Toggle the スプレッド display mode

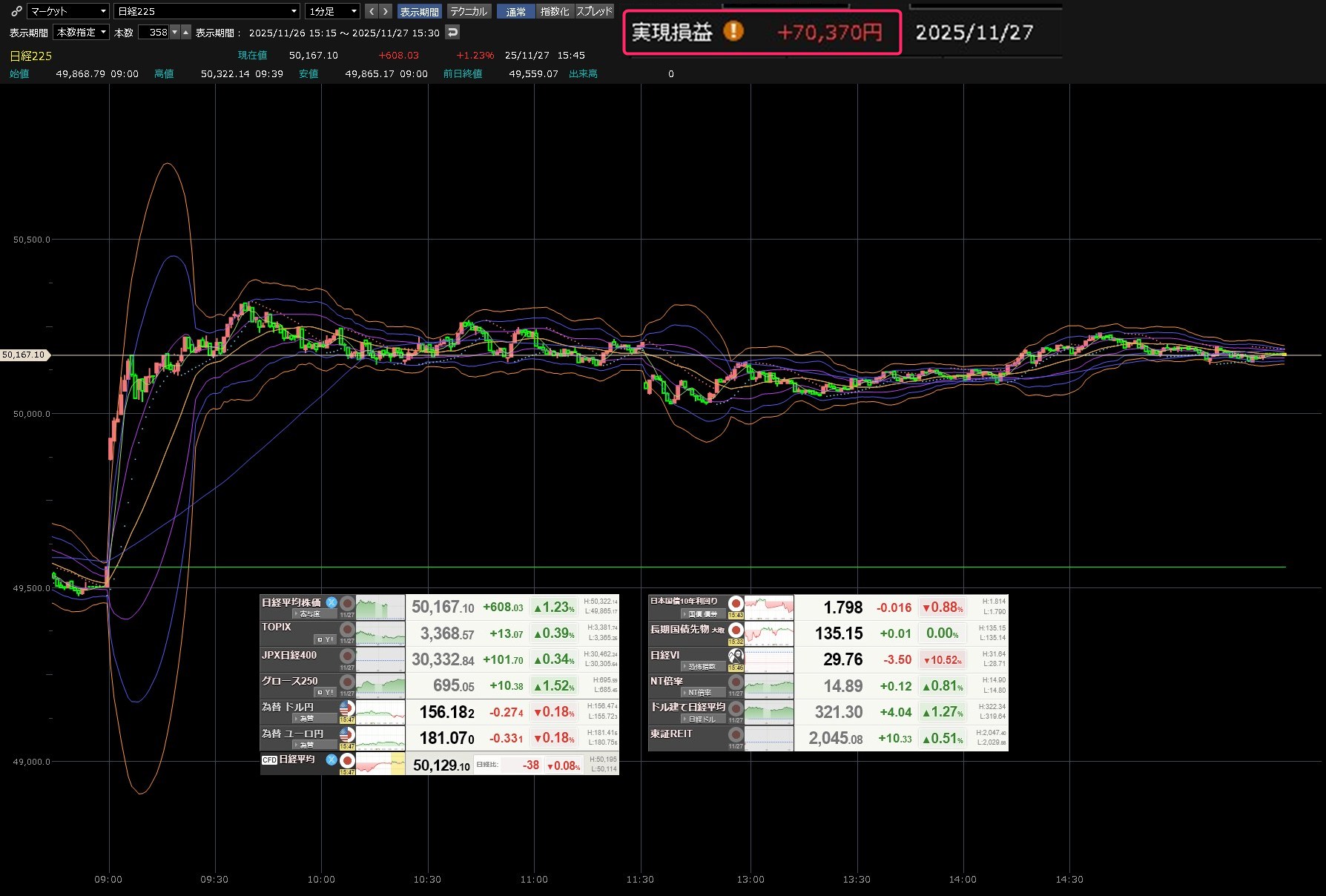pyautogui.click(x=595, y=11)
